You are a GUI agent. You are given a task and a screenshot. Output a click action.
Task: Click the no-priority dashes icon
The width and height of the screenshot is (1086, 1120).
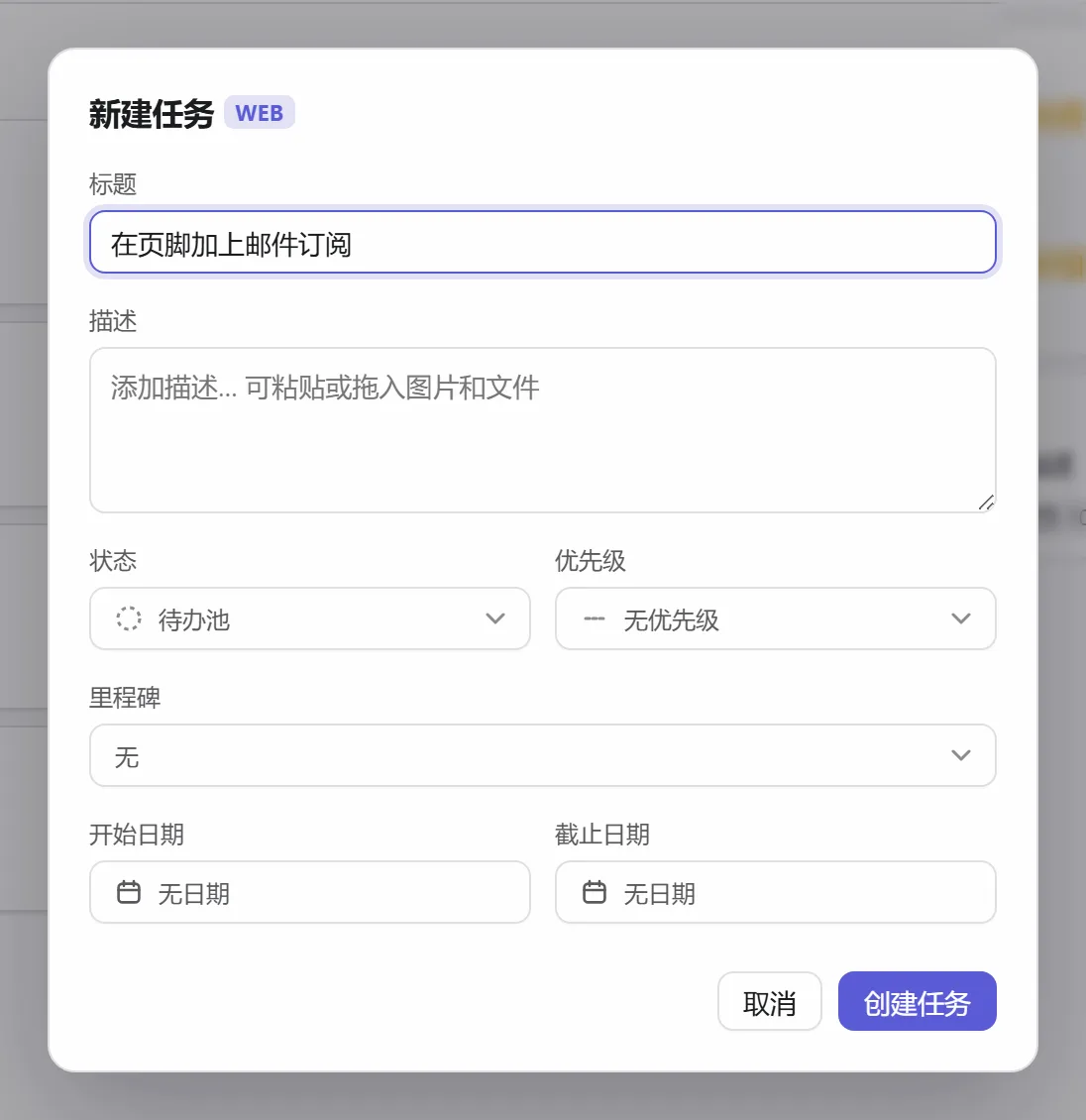click(x=595, y=618)
